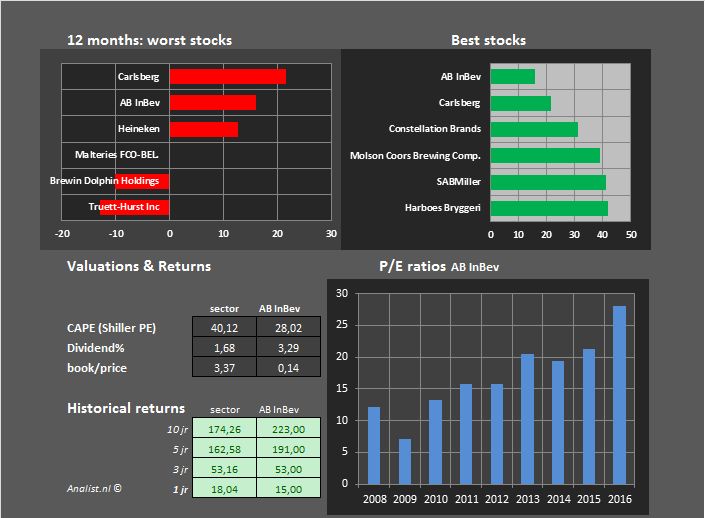The image size is (705, 518).
Task: Select the 2008 x-axis year label
Action: coord(375,499)
